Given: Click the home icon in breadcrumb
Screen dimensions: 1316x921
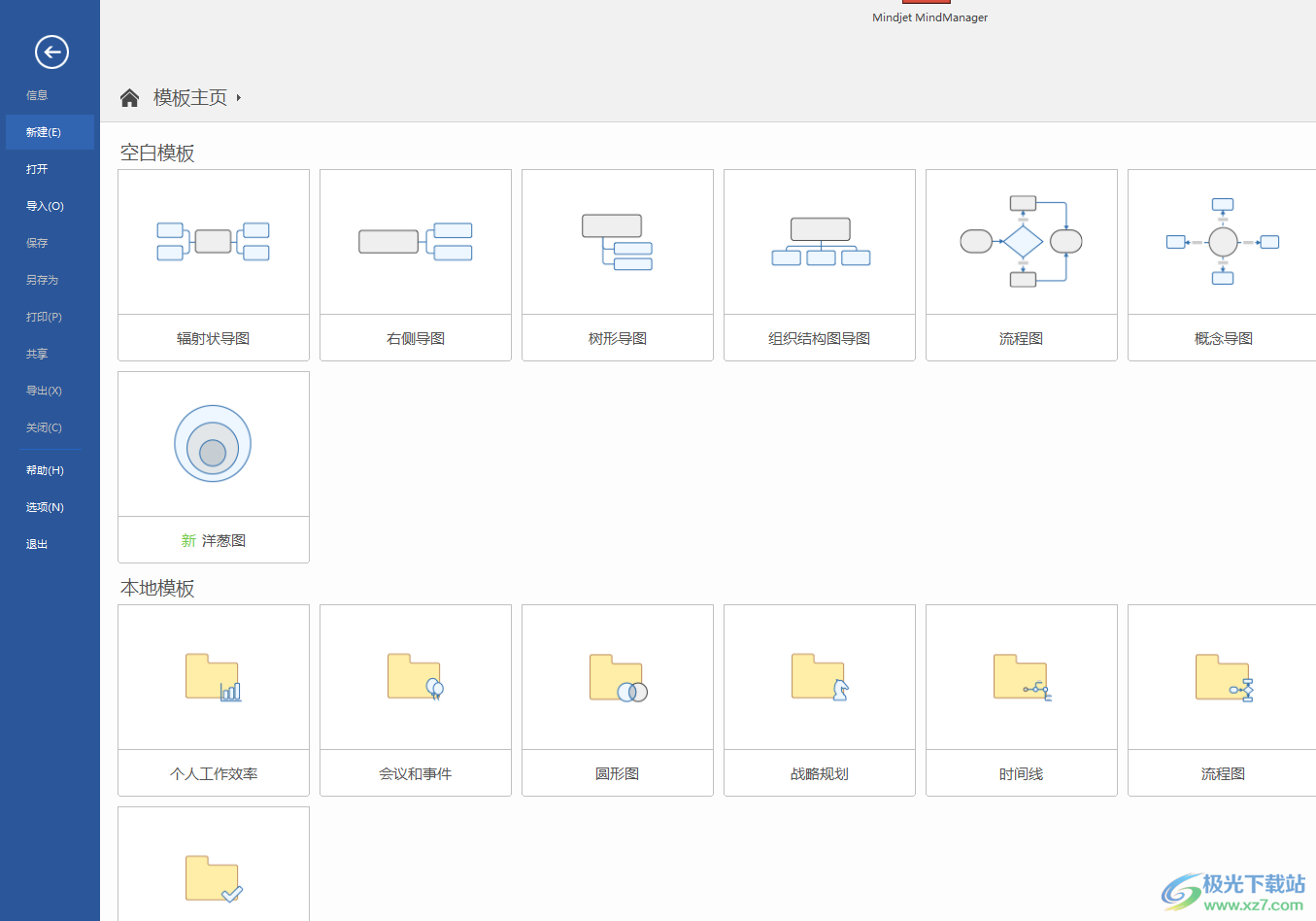Looking at the screenshot, I should [129, 97].
